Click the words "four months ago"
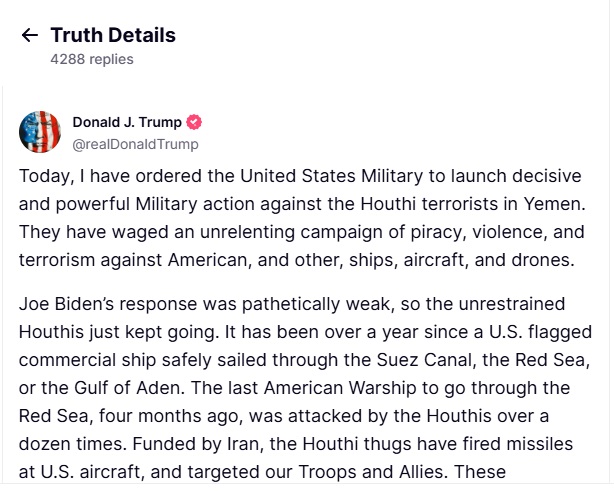Image resolution: width=614 pixels, height=494 pixels. tap(166, 414)
